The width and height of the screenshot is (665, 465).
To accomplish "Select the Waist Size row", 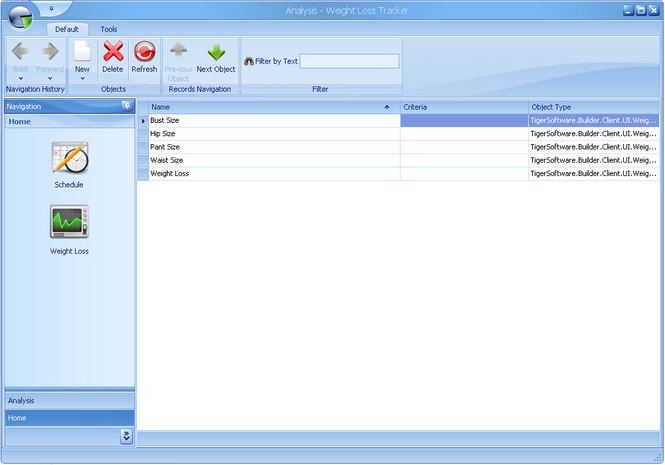I will tap(398, 160).
